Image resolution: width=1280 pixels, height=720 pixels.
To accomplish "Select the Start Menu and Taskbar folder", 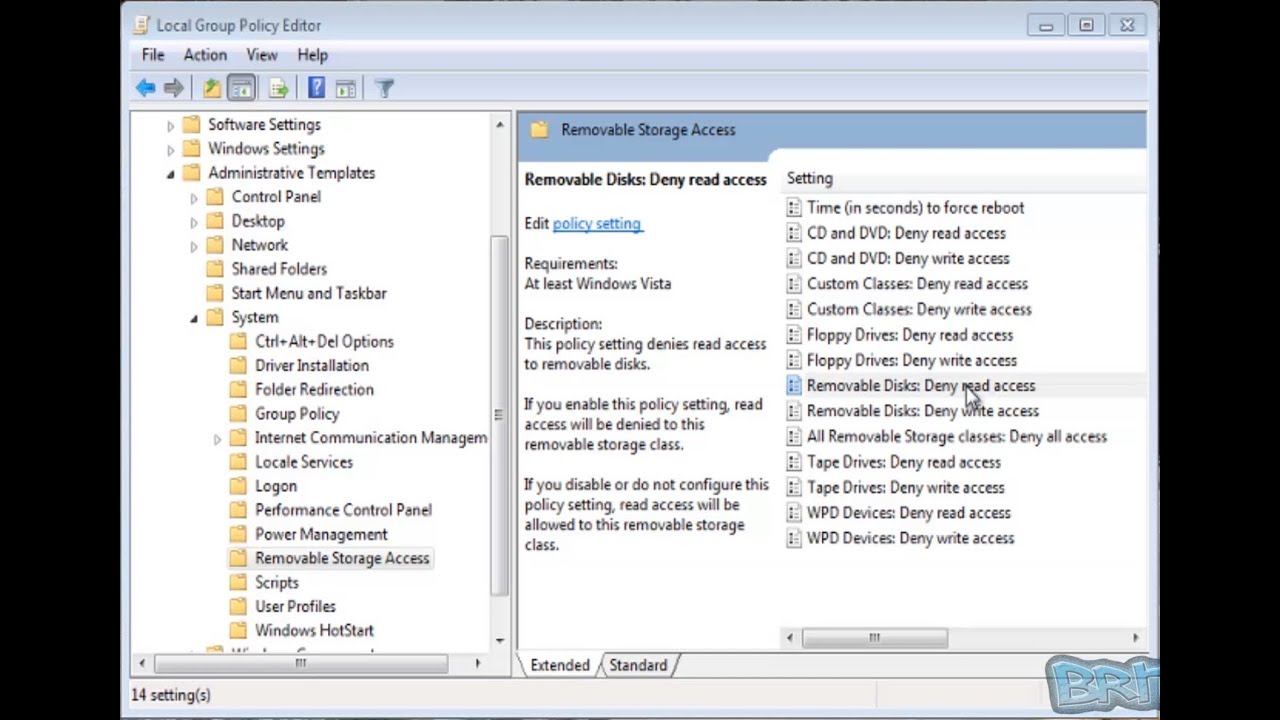I will click(309, 293).
